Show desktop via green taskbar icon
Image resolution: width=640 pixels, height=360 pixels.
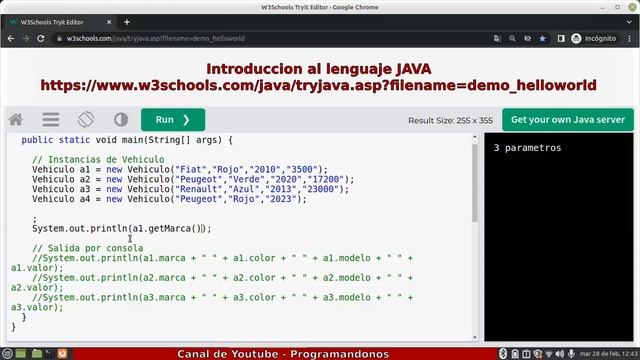tap(21, 353)
